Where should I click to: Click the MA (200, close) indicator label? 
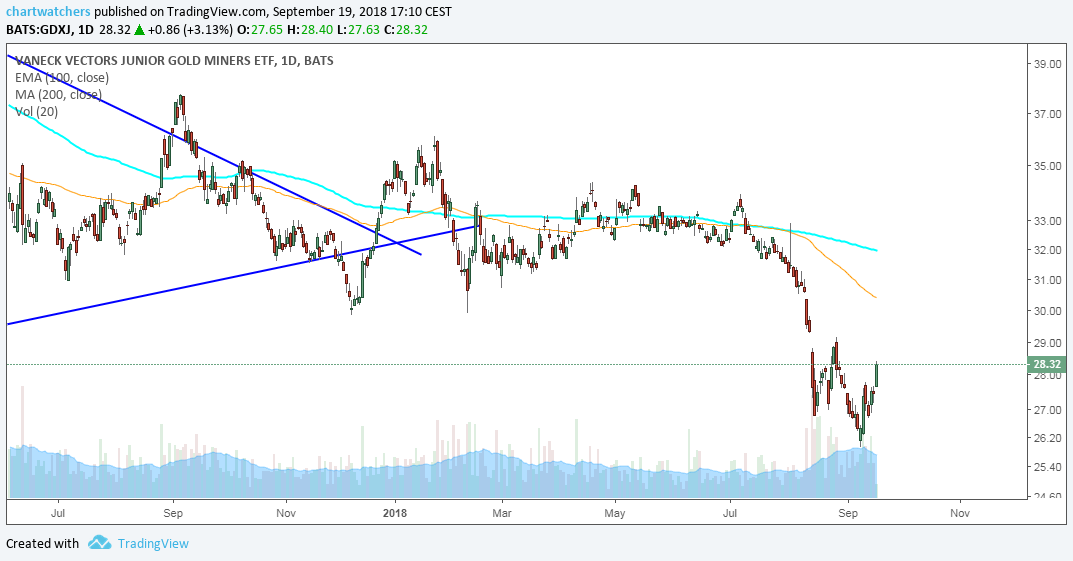[58, 94]
